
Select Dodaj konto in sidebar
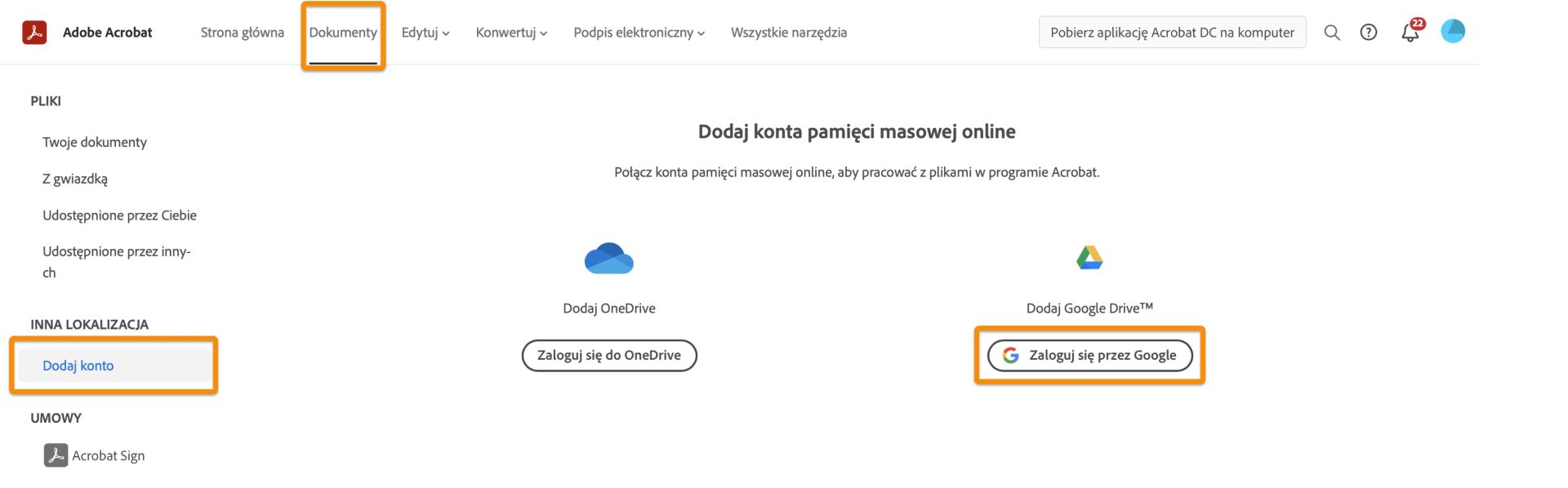pos(115,366)
